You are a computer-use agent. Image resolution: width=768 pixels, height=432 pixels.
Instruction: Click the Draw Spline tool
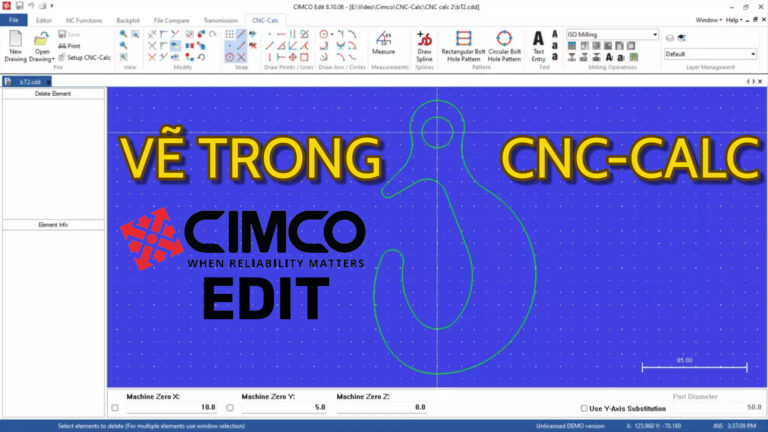[x=424, y=45]
